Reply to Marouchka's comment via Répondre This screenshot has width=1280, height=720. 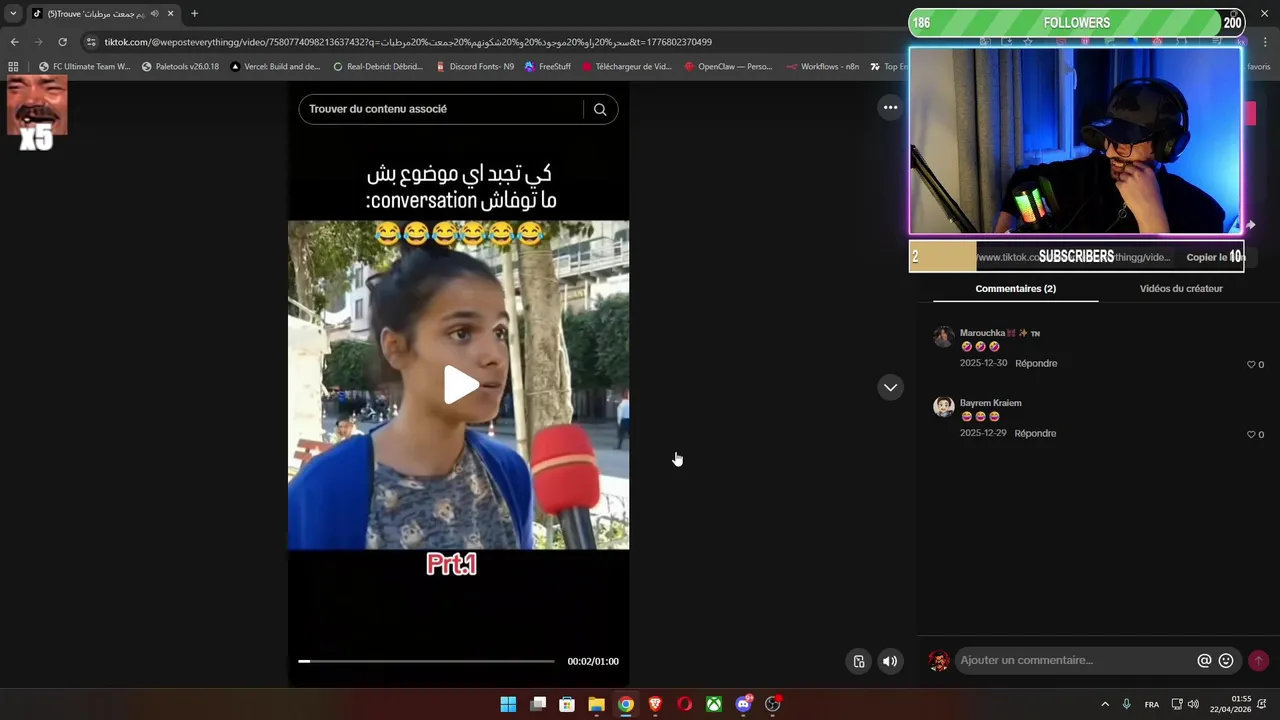1036,363
